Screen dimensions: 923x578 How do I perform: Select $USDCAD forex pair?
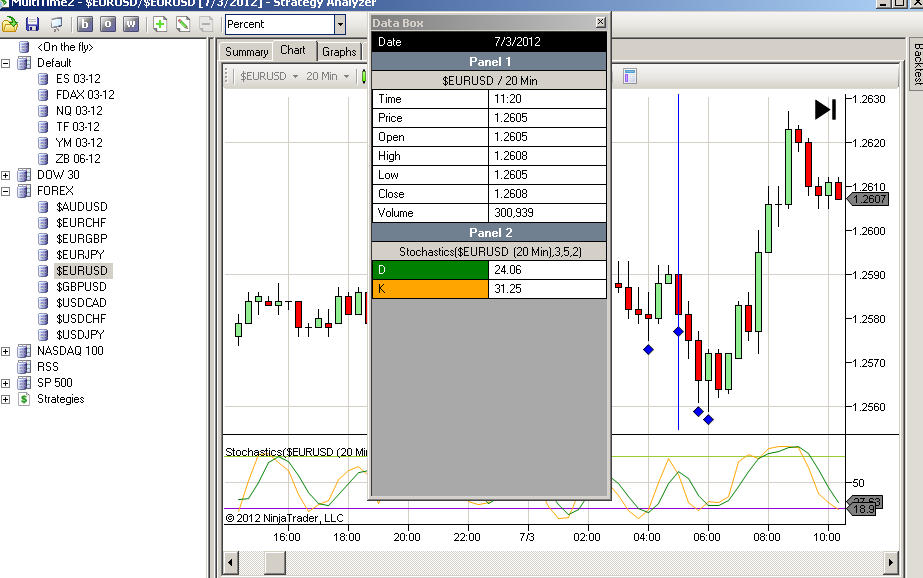(x=81, y=303)
